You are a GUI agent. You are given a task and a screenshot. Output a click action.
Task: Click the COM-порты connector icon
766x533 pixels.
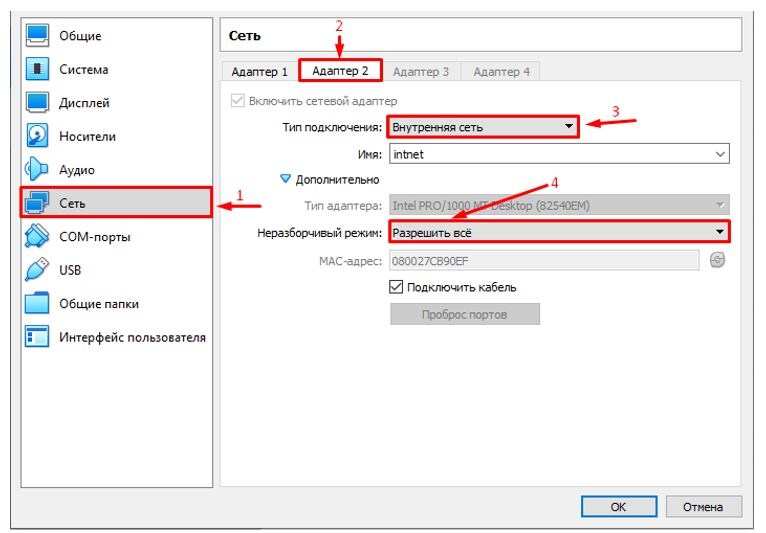37,236
